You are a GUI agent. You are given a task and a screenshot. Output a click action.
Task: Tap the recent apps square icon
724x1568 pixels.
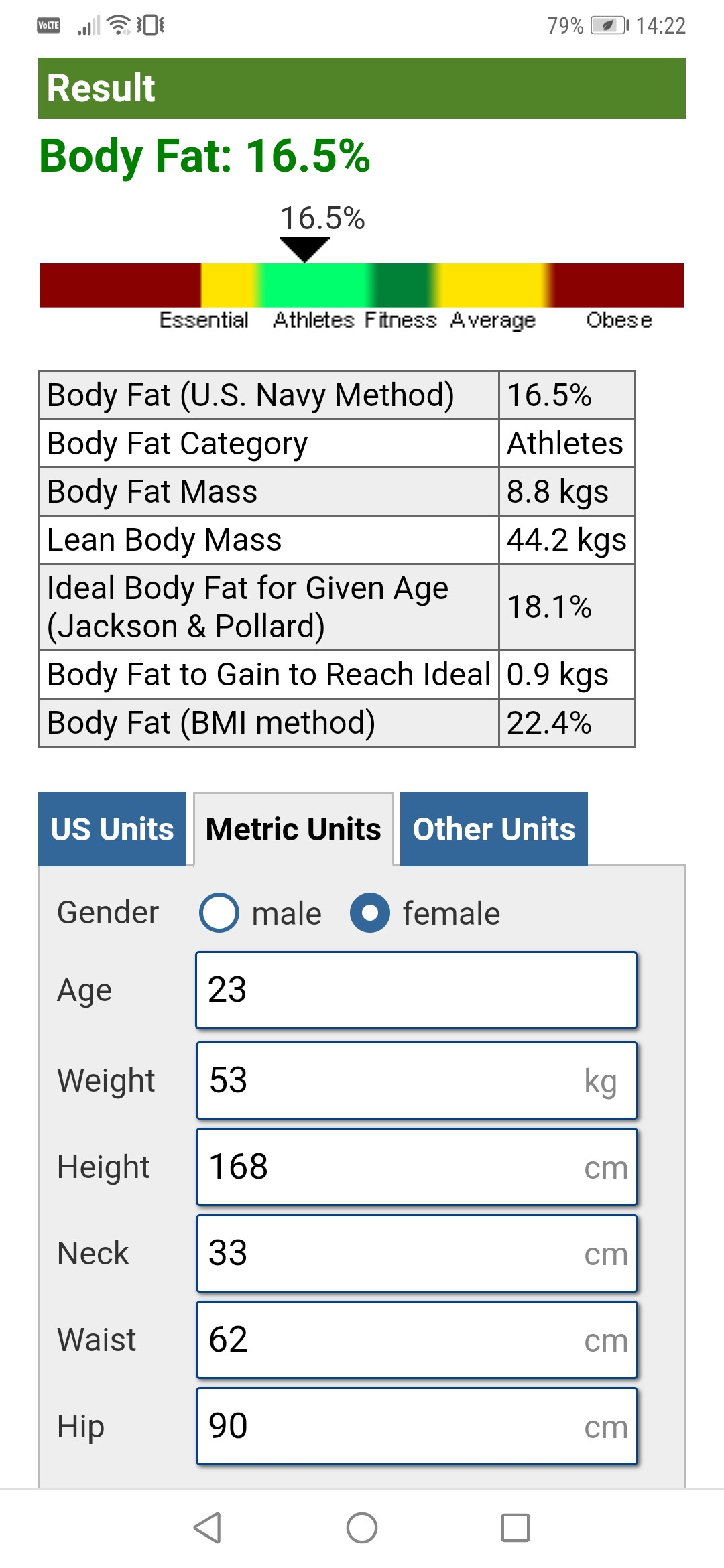(x=516, y=1528)
